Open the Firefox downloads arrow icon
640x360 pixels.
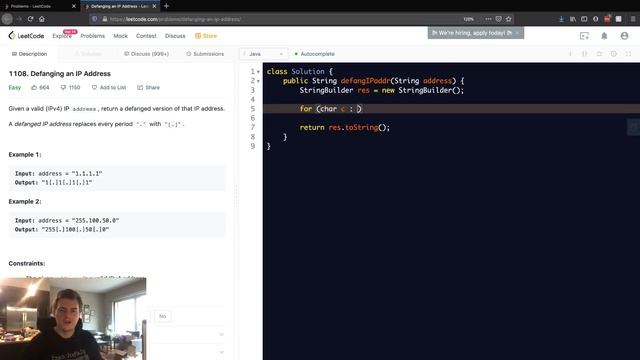[561, 19]
